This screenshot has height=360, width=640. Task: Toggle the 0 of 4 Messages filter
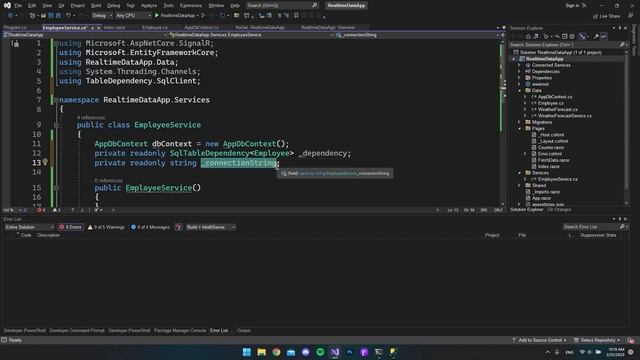(x=150, y=227)
